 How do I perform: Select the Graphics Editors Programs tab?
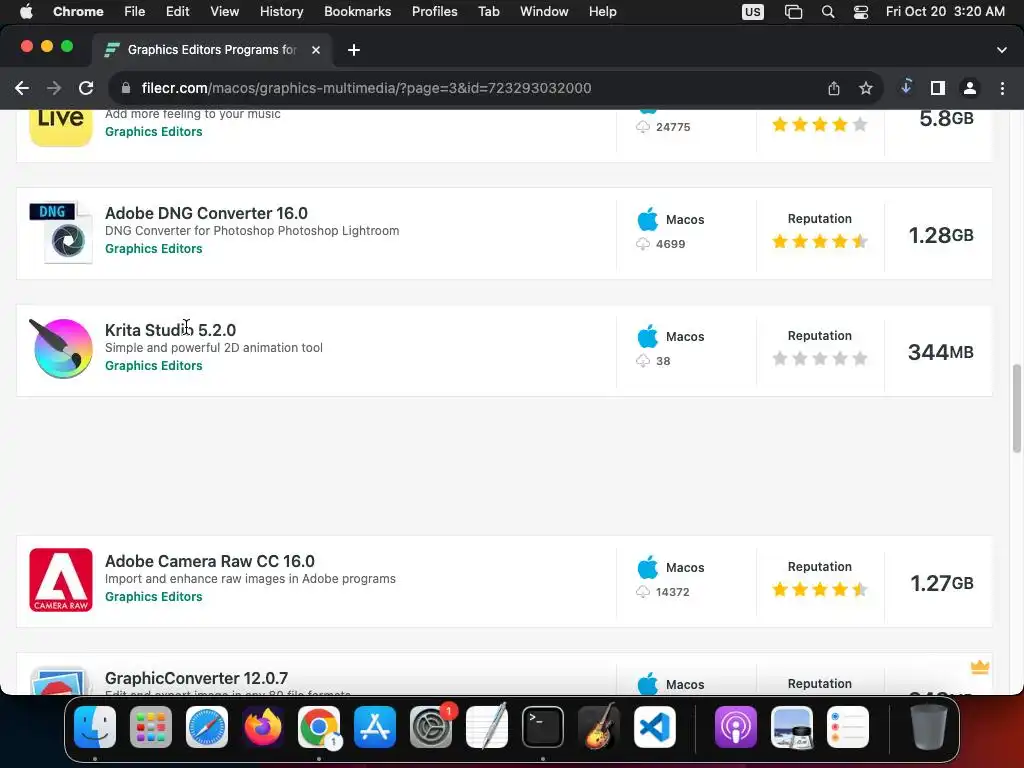(212, 50)
